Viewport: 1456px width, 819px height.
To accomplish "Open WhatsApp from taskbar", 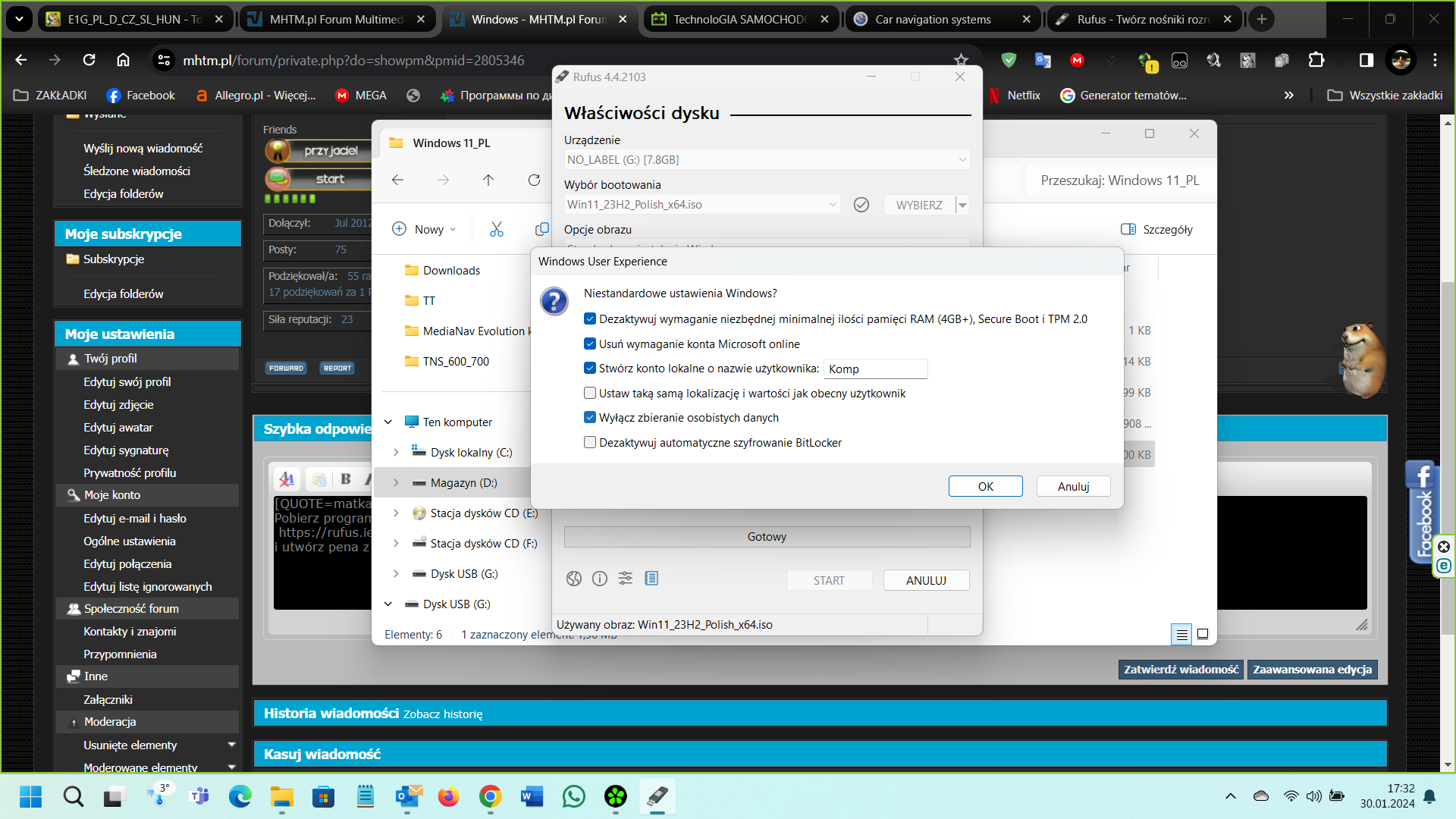I will click(574, 796).
